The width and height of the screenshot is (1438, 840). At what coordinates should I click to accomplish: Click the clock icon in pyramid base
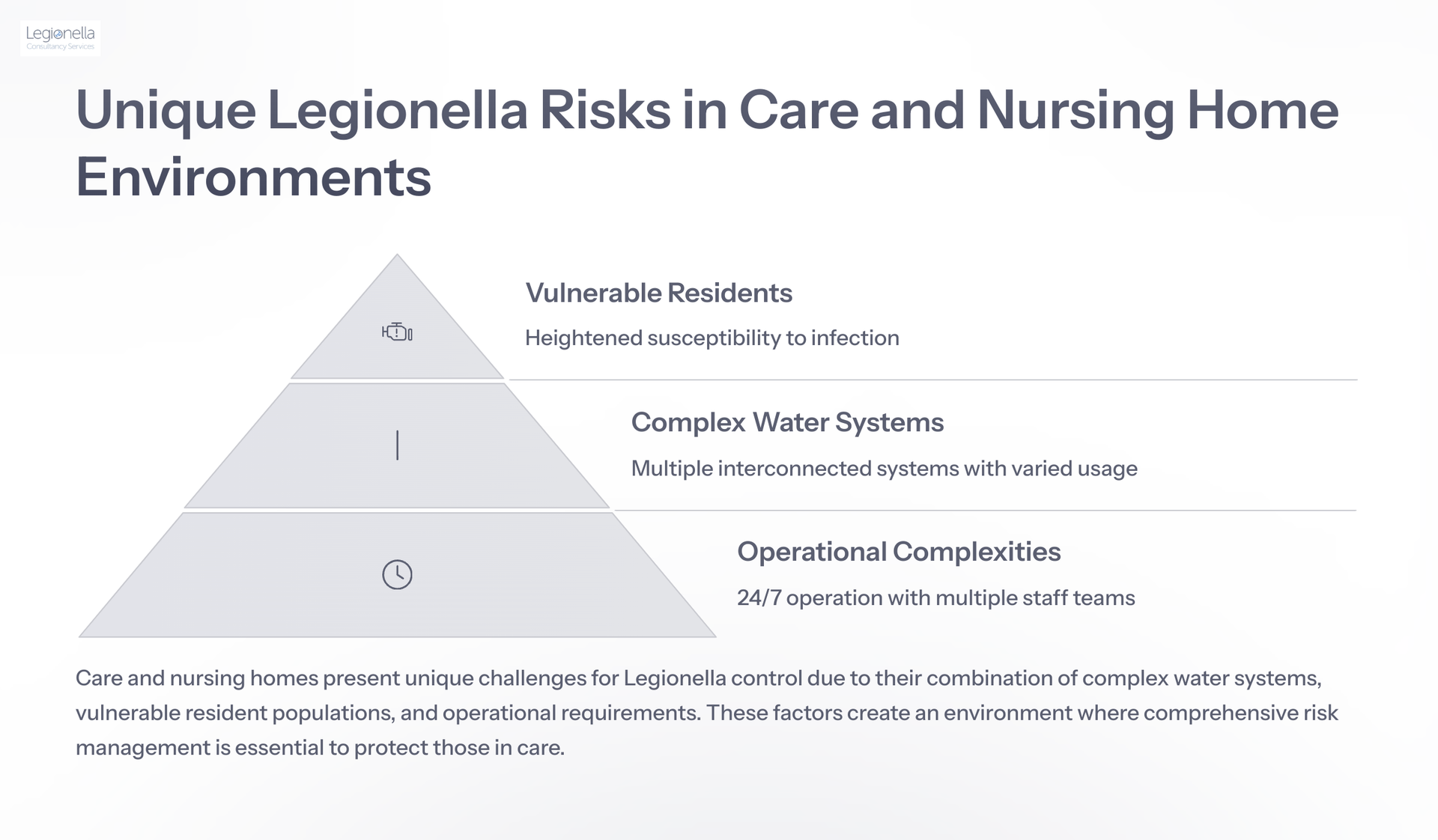[397, 574]
